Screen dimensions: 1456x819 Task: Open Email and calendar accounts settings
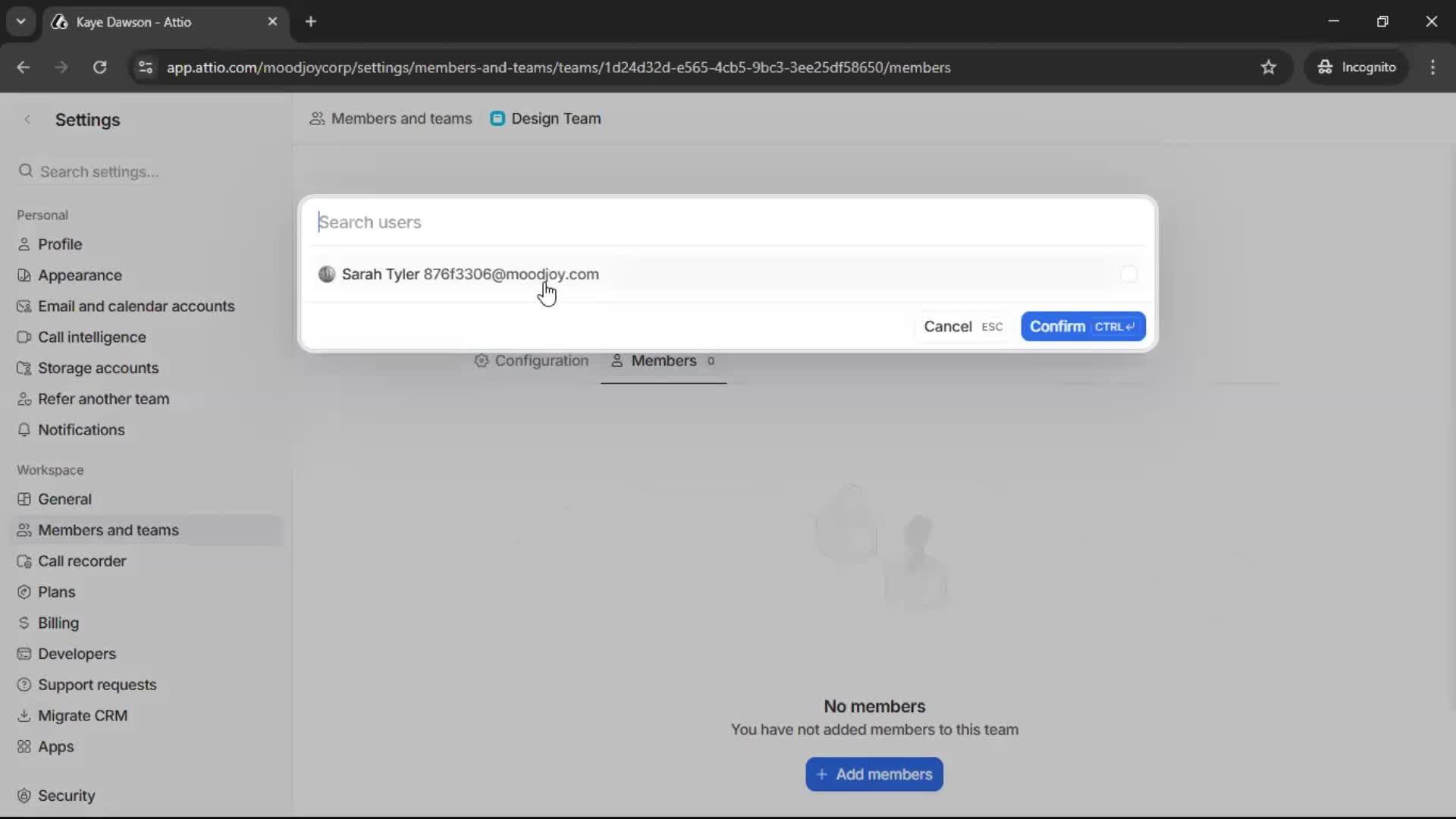(x=136, y=306)
